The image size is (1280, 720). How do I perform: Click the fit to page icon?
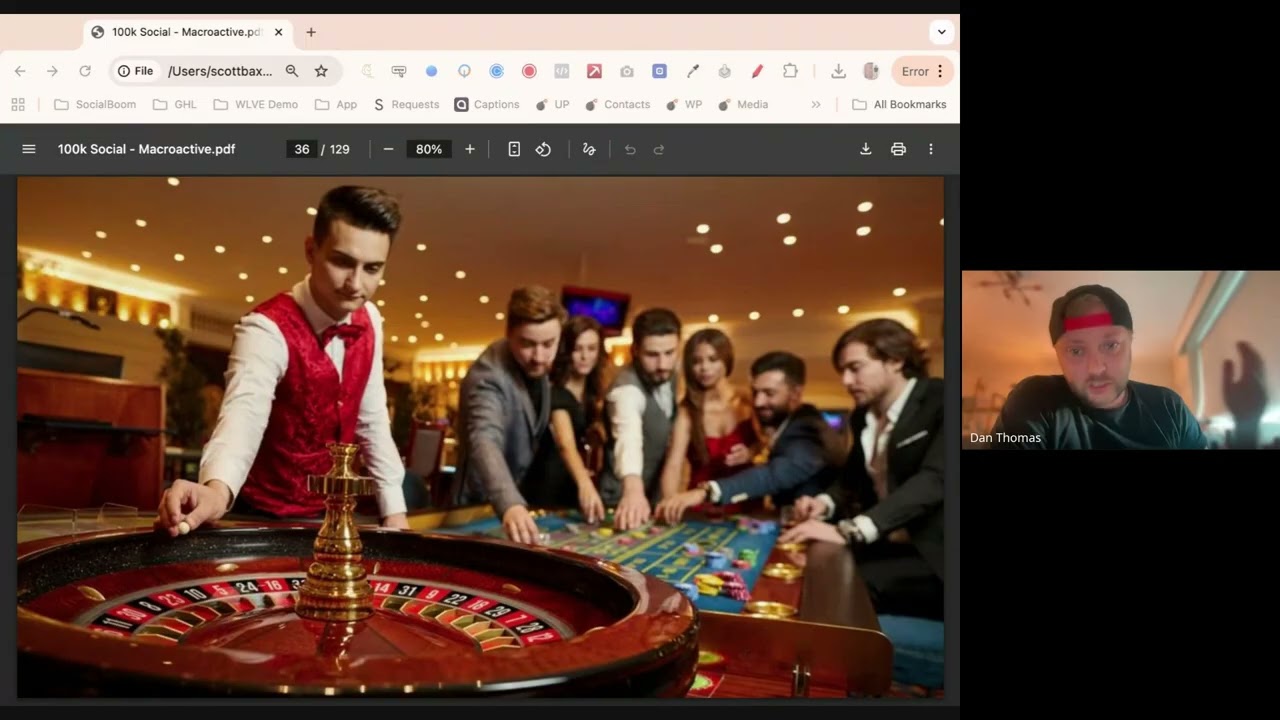coord(514,149)
